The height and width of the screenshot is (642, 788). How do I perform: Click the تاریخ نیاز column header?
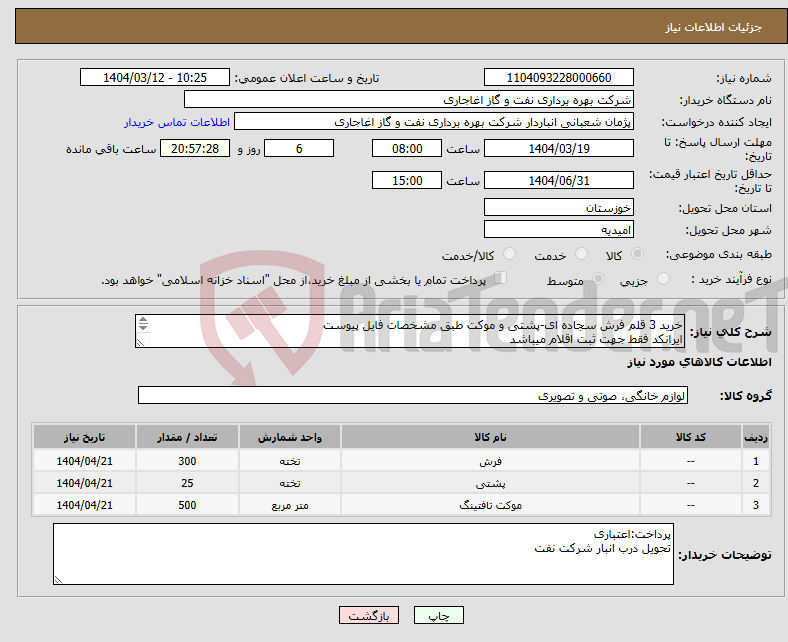(x=84, y=437)
